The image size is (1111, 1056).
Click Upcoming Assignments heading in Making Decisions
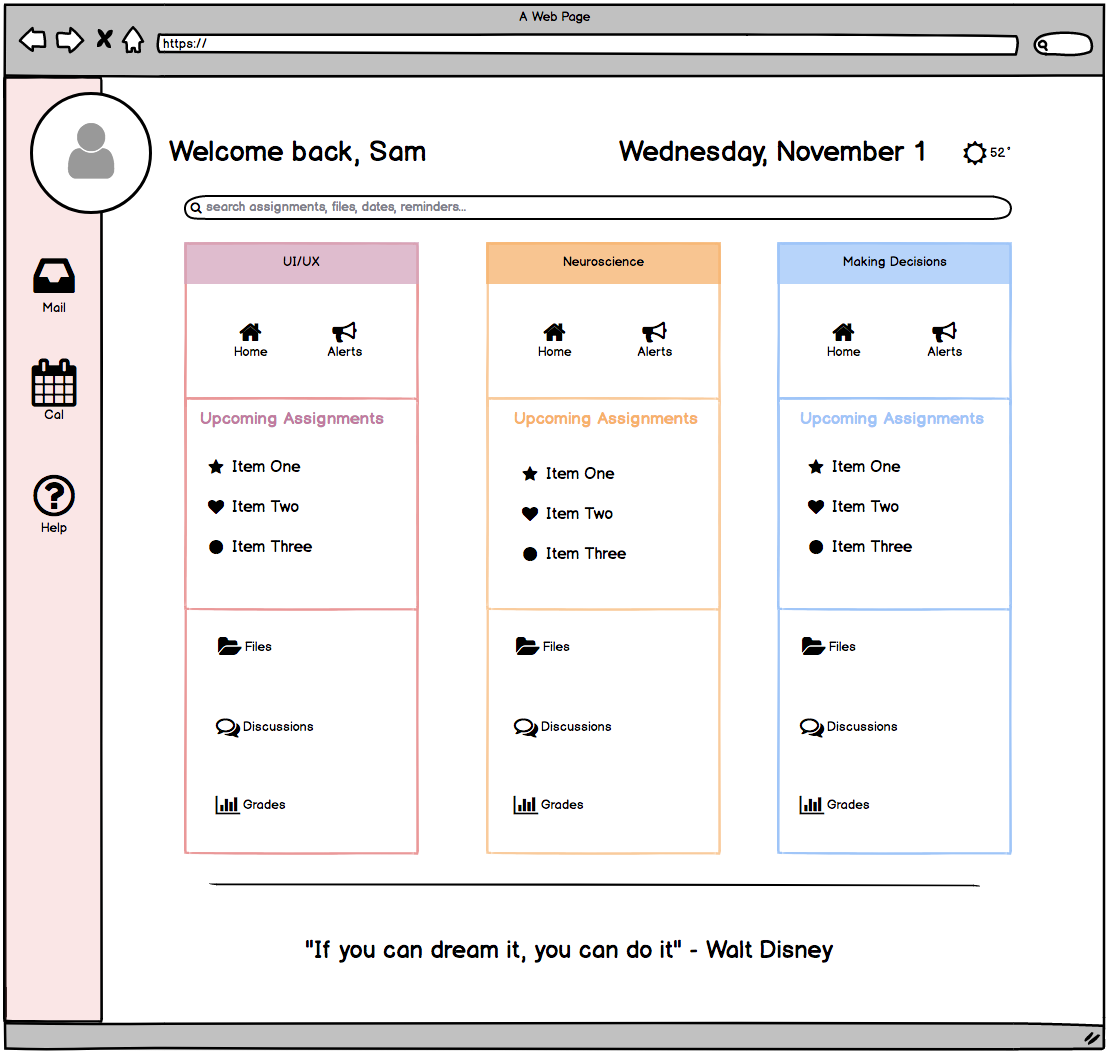[891, 418]
